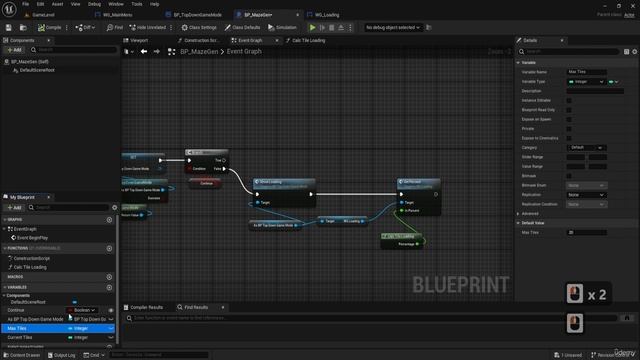Add new variable with plus icon
The image size is (640, 360).
[x=109, y=287]
